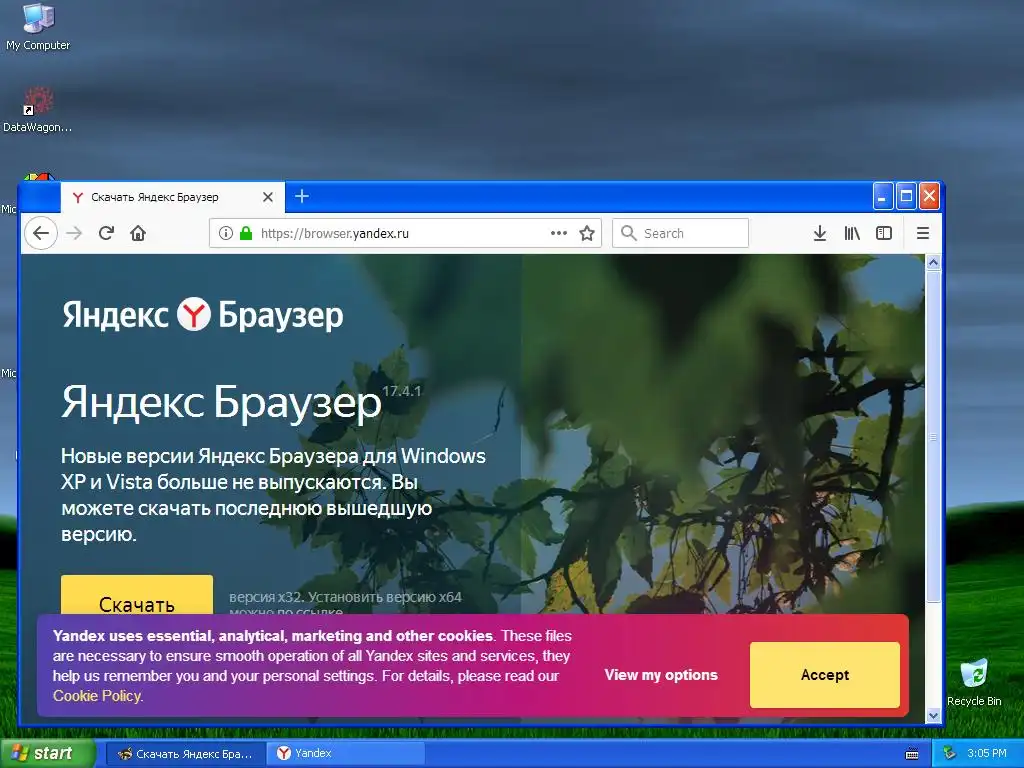Open the page actions three-dot menu
Image resolution: width=1024 pixels, height=768 pixels.
(558, 233)
